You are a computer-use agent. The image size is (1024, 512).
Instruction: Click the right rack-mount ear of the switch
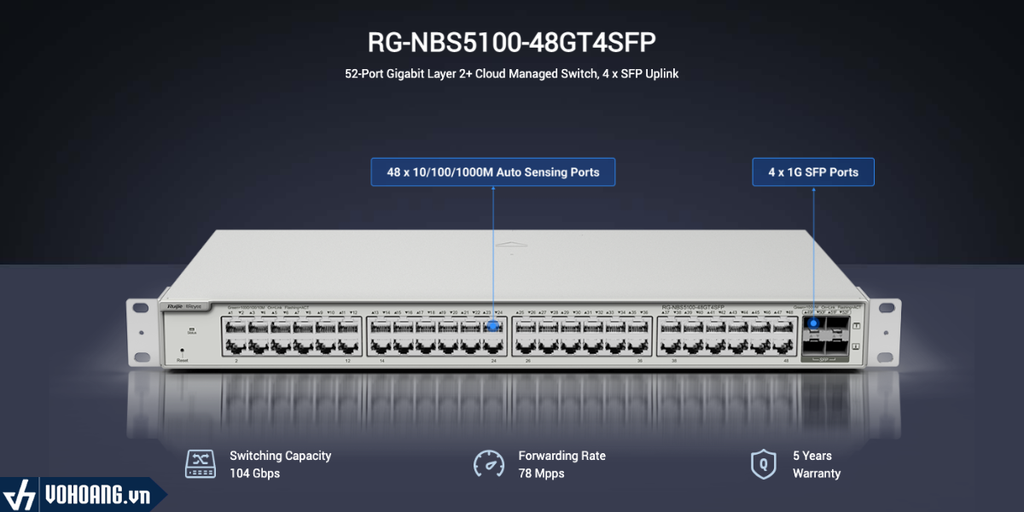click(x=885, y=332)
